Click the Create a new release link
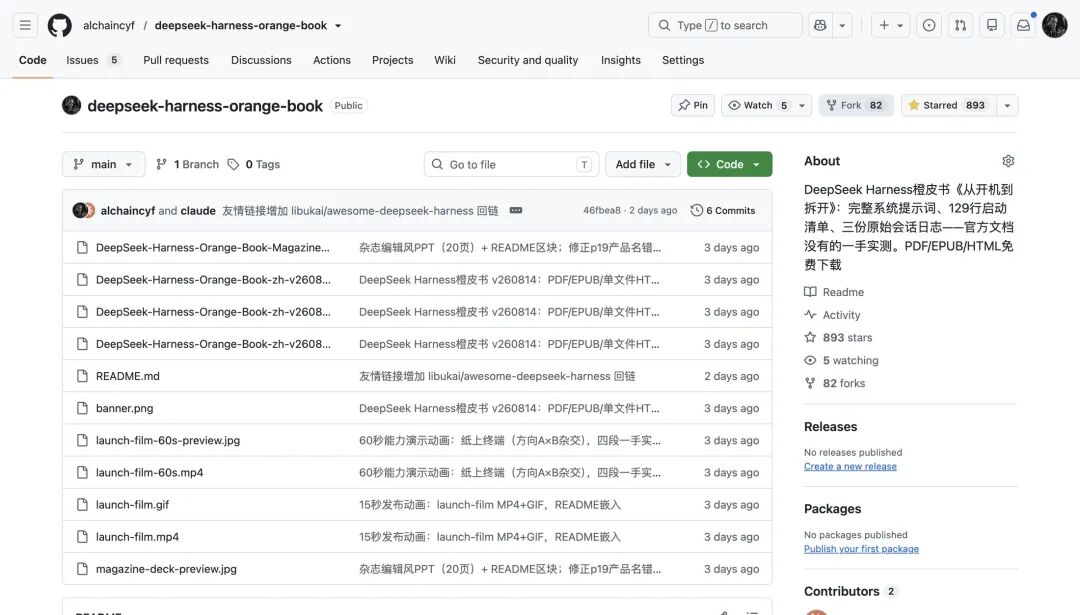The width and height of the screenshot is (1080, 615). pos(850,466)
